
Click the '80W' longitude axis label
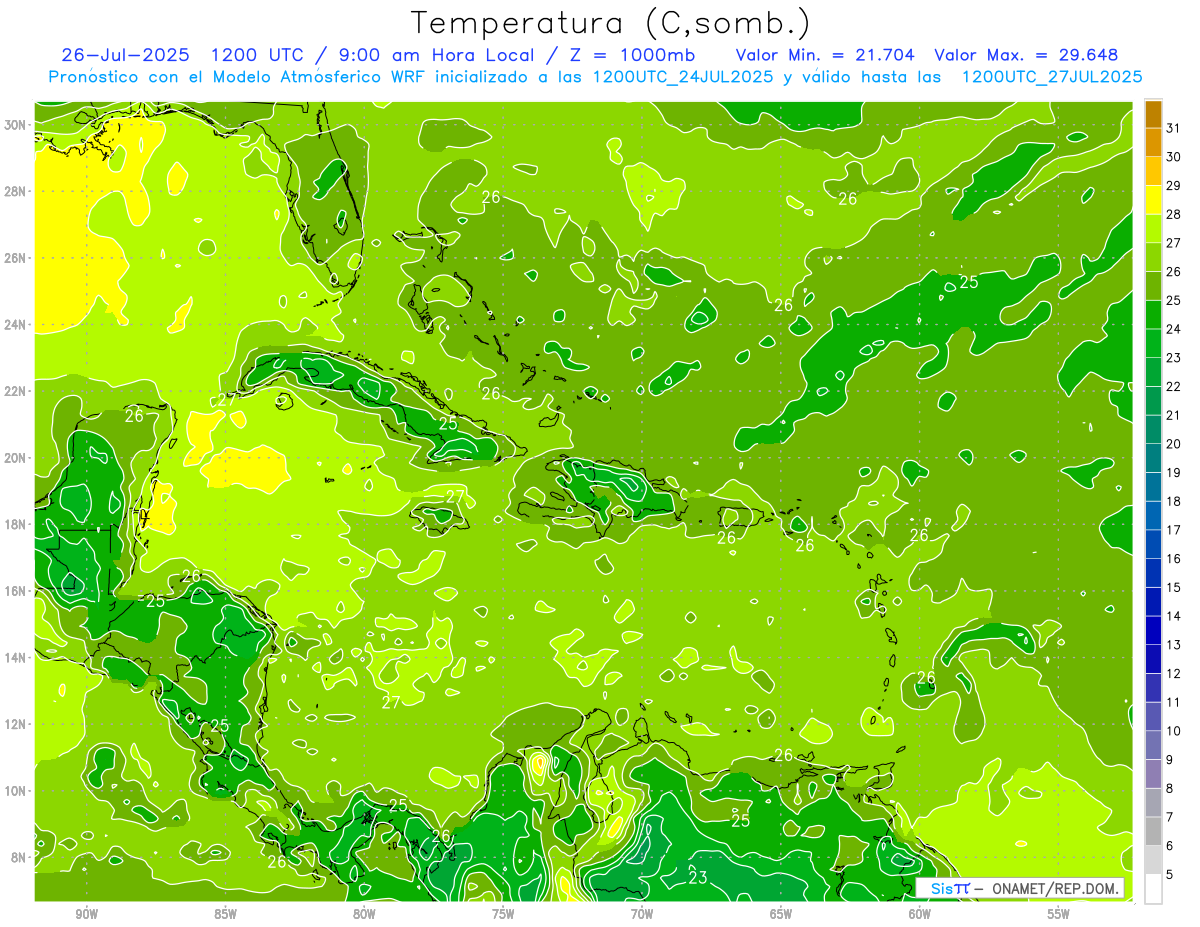[x=364, y=913]
